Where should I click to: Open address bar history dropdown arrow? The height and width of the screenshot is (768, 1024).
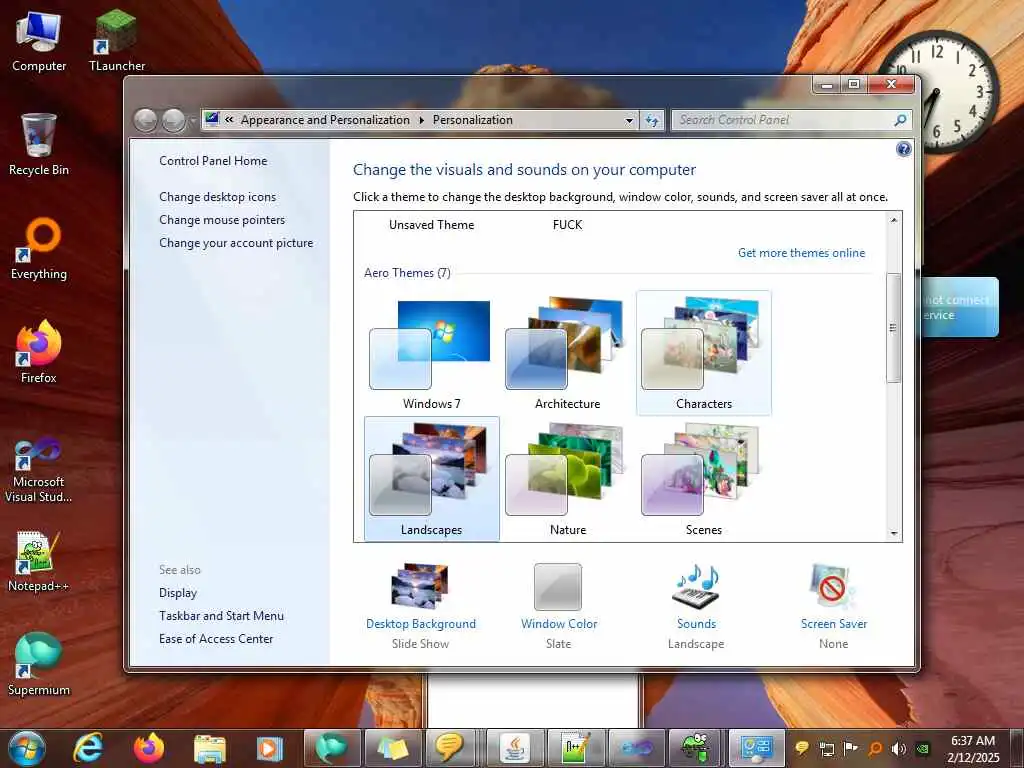(x=629, y=120)
